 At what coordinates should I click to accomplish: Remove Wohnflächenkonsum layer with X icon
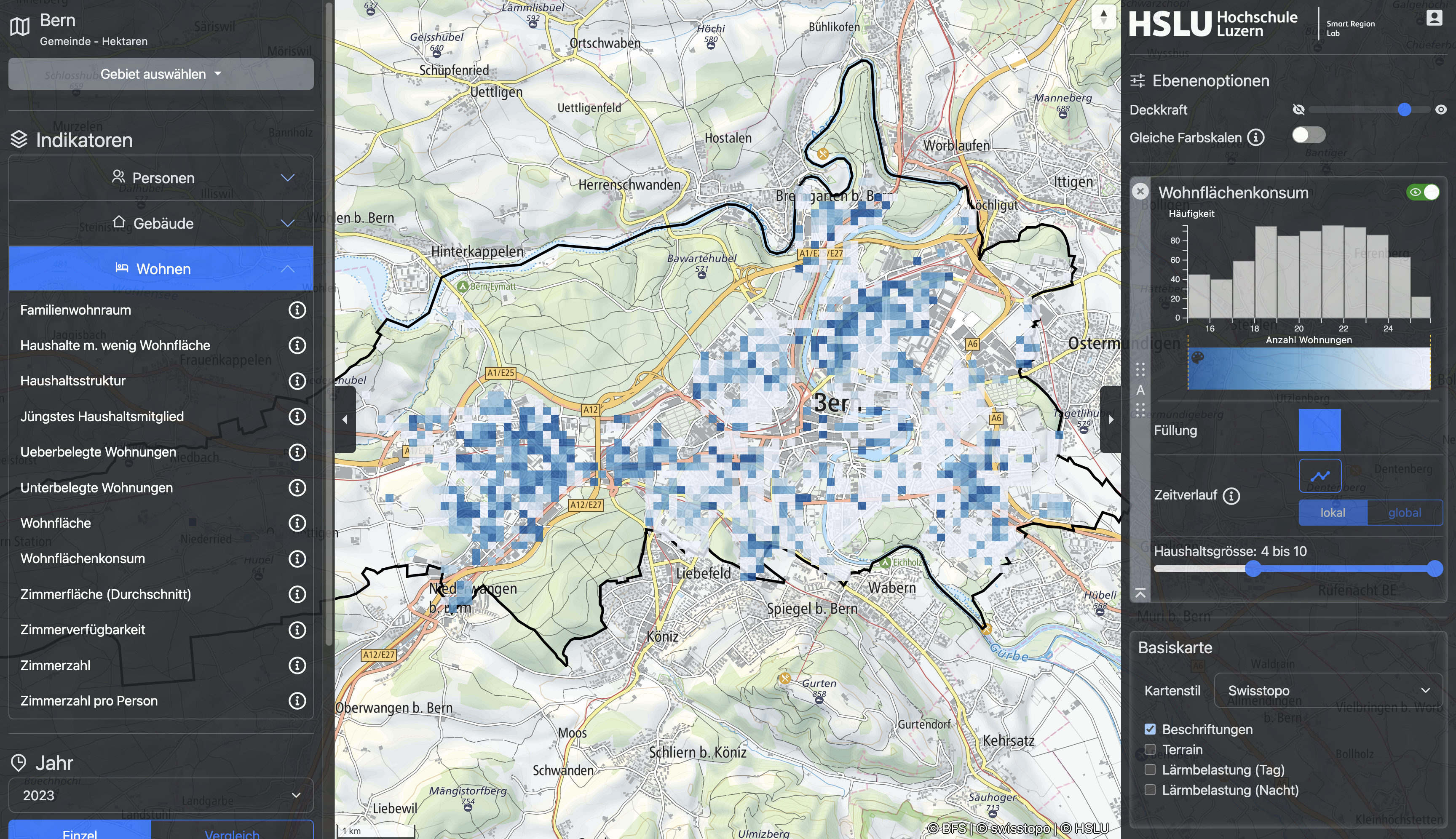coord(1140,191)
